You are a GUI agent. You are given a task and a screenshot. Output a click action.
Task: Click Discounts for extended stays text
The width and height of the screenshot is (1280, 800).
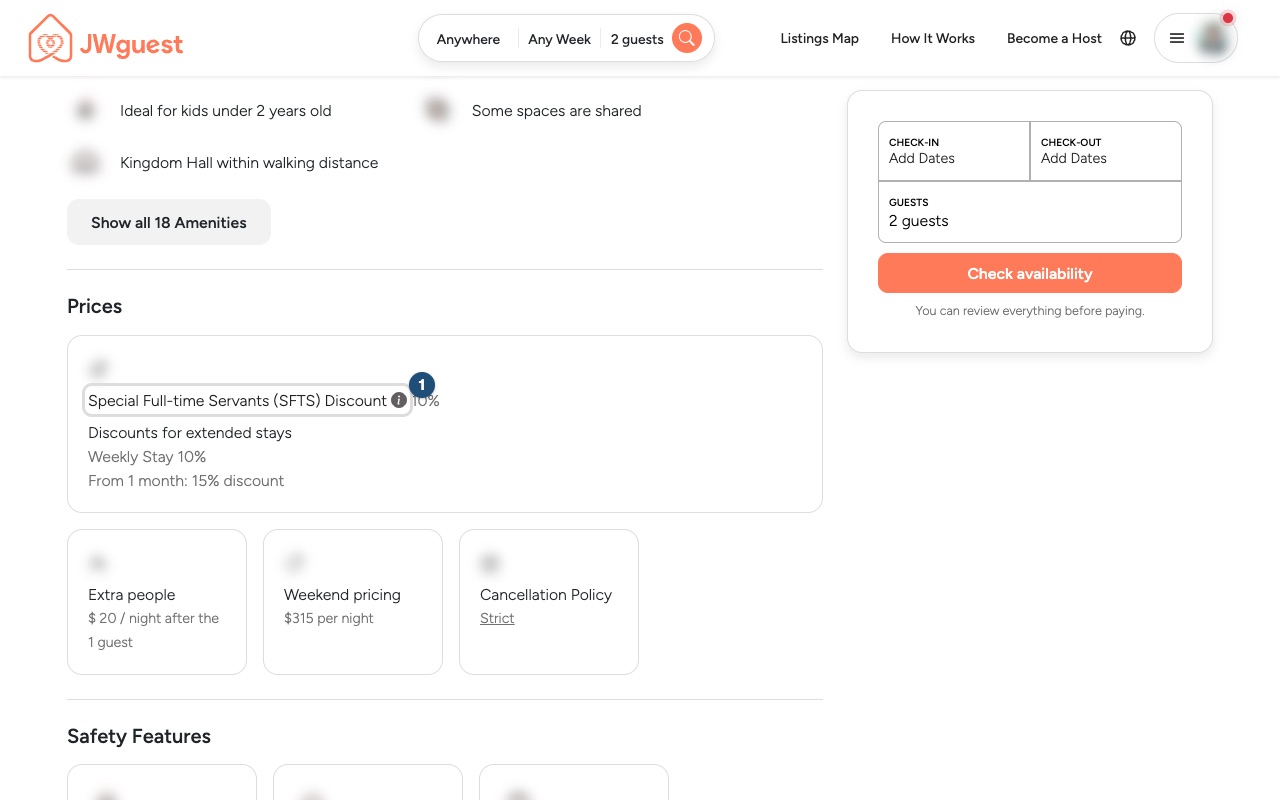[190, 433]
